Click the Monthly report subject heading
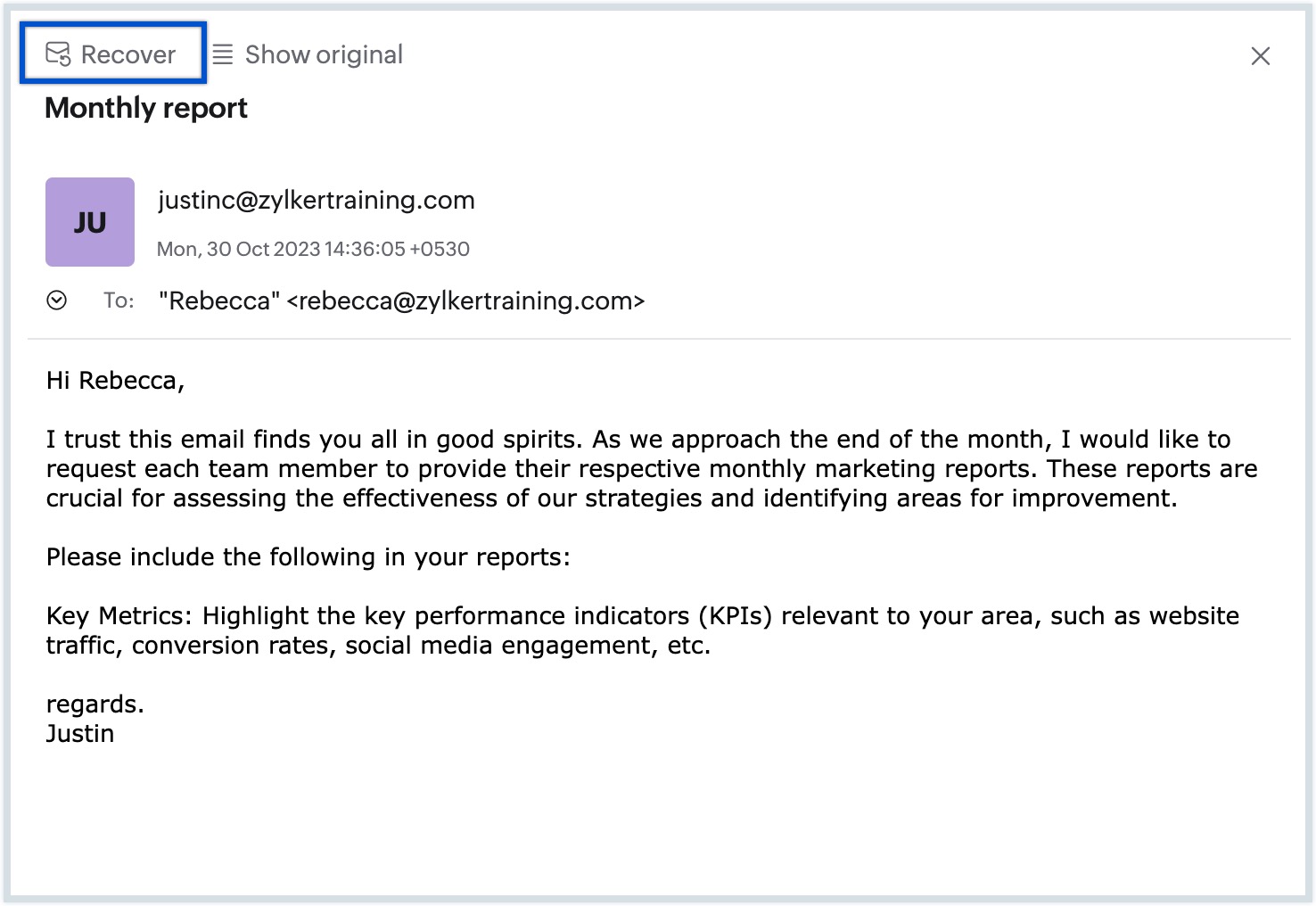The height and width of the screenshot is (906, 1316). click(x=146, y=108)
